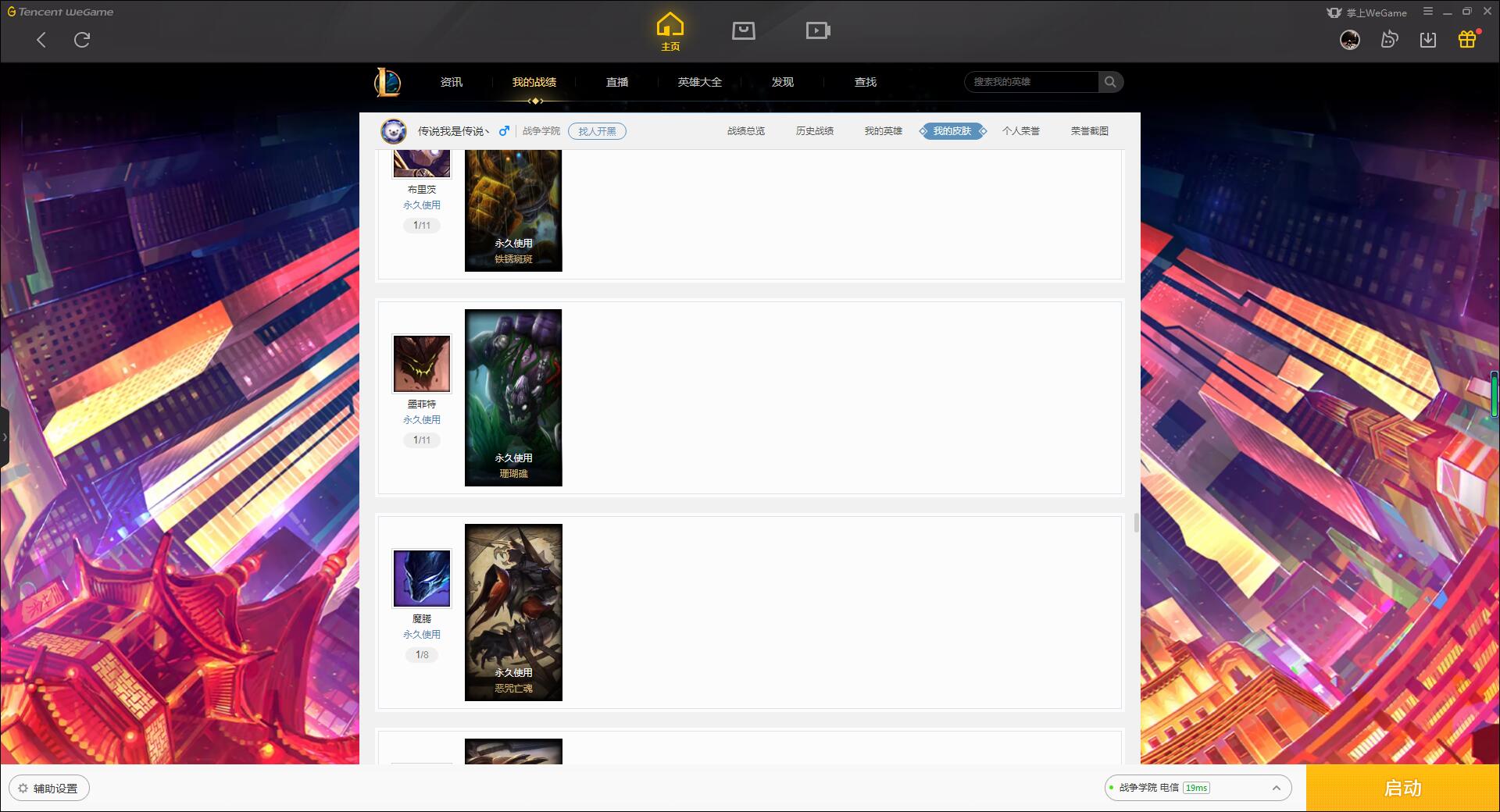Click the server selector up chevron
Image resolution: width=1500 pixels, height=812 pixels.
tap(1277, 788)
